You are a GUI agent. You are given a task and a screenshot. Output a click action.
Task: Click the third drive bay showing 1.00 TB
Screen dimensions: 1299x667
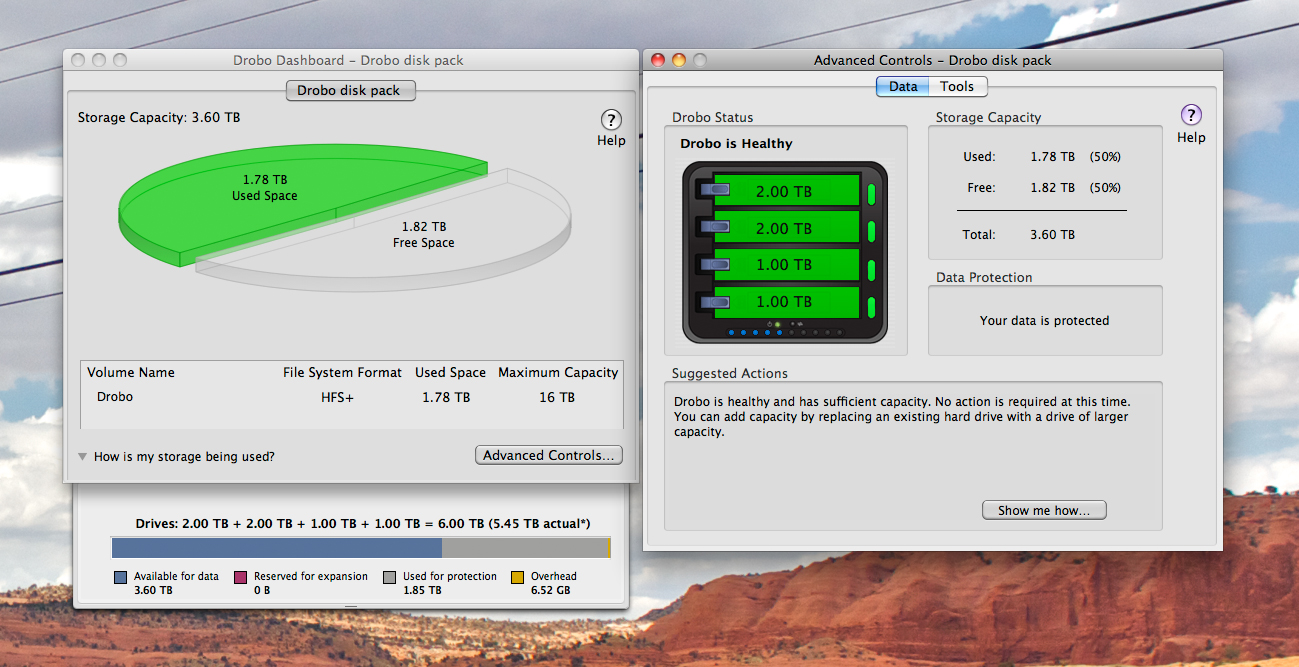coord(784,265)
